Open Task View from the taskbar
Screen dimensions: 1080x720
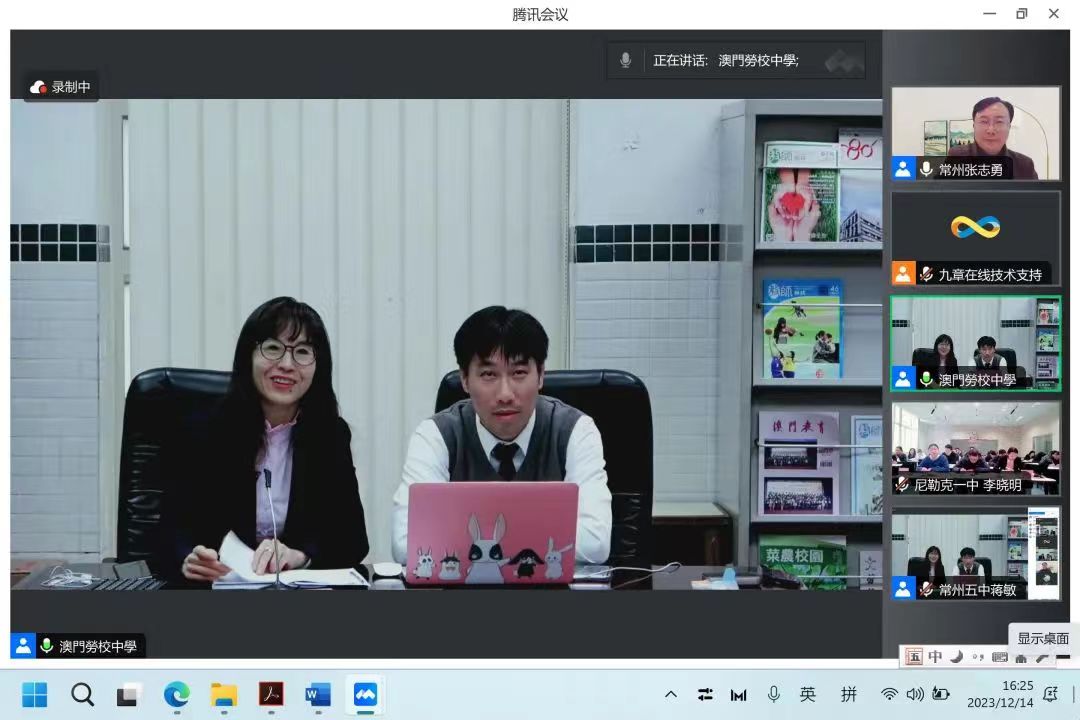129,694
